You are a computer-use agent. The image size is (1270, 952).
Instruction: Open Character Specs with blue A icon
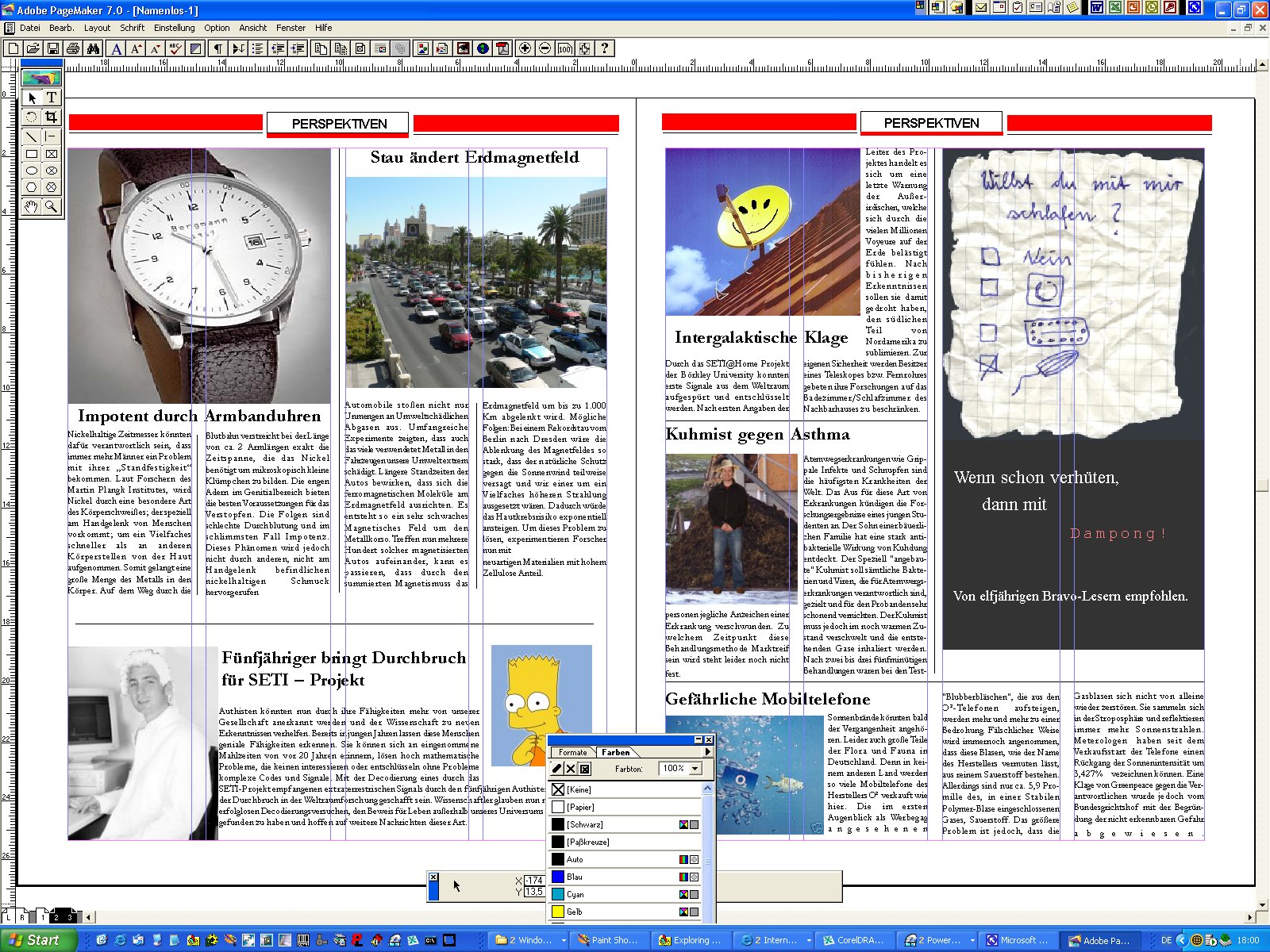click(117, 48)
